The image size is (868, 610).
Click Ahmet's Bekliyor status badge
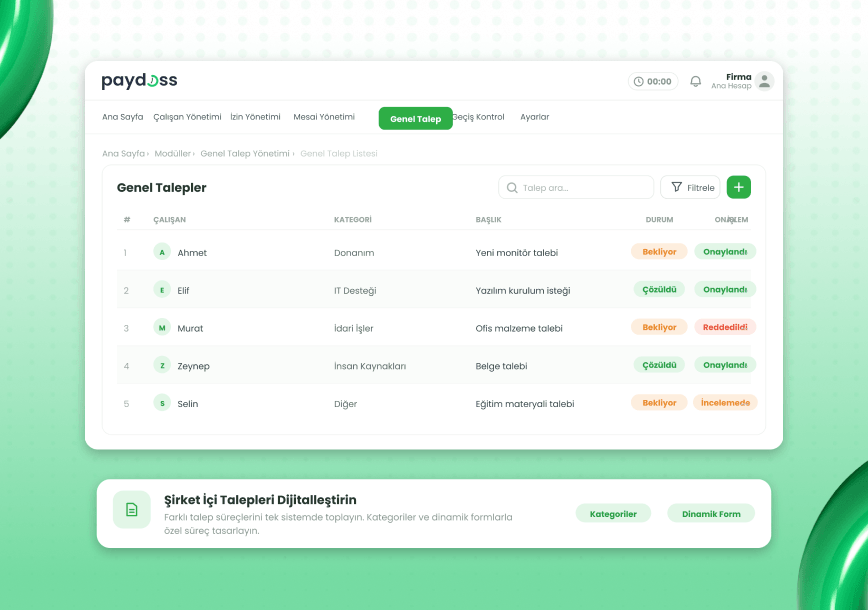(x=659, y=251)
